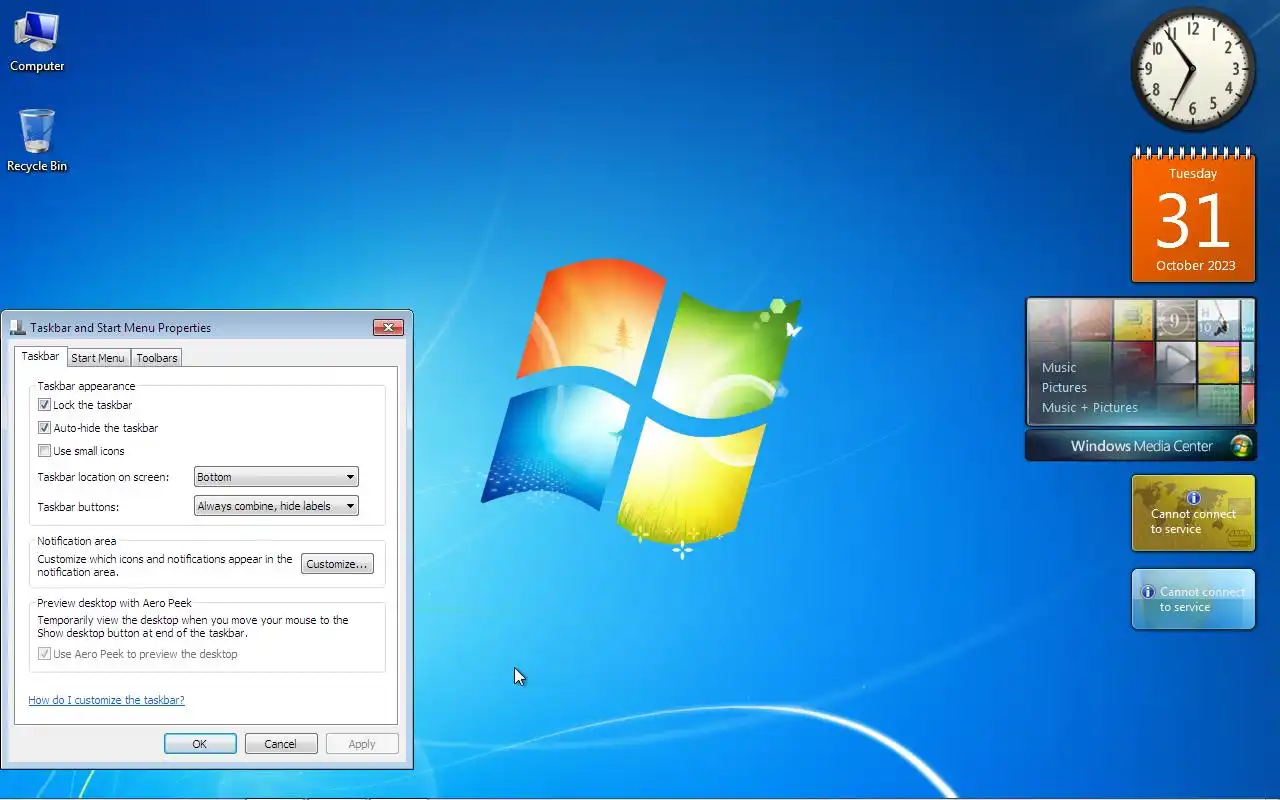Click the Windows Media Center banner
This screenshot has height=800, width=1280.
coord(1141,446)
